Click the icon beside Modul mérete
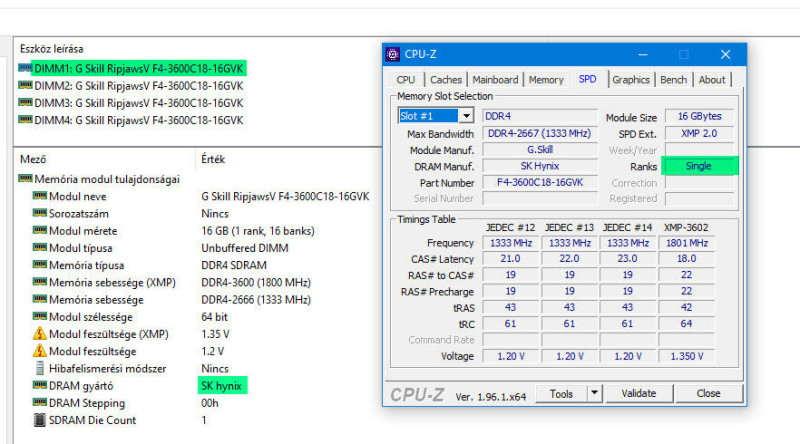The height and width of the screenshot is (444, 800). click(x=39, y=230)
